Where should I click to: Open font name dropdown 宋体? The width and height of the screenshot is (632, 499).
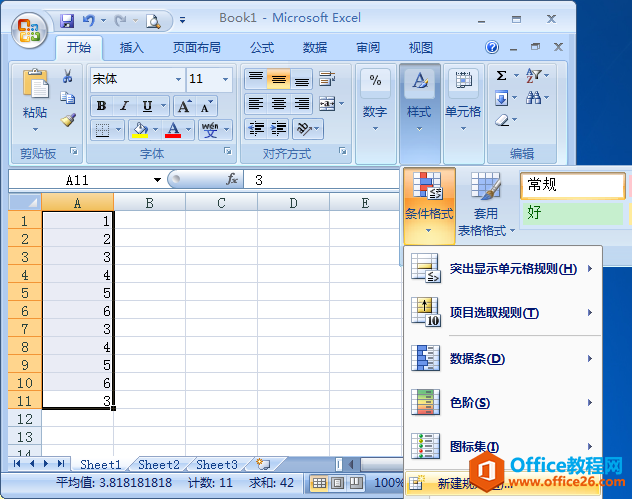[178, 79]
